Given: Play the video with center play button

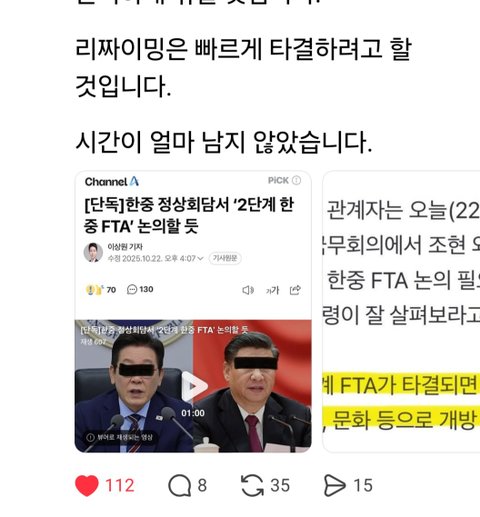Looking at the screenshot, I should click(x=193, y=386).
